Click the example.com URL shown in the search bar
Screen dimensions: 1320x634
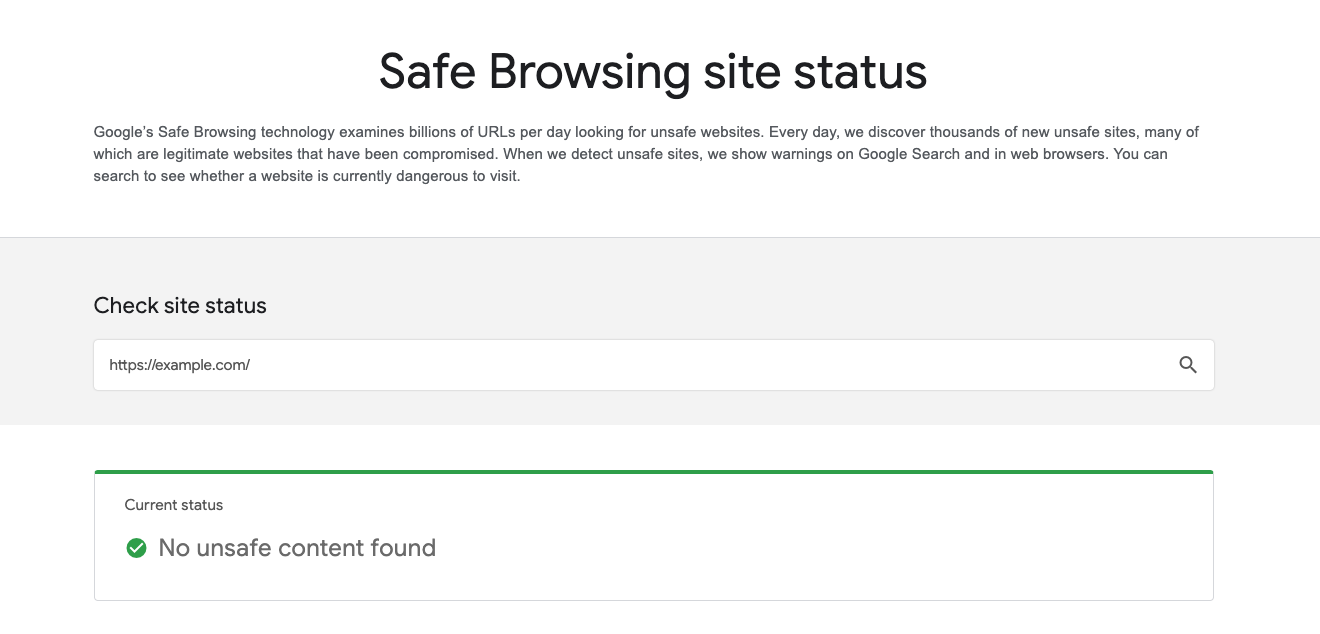[180, 364]
